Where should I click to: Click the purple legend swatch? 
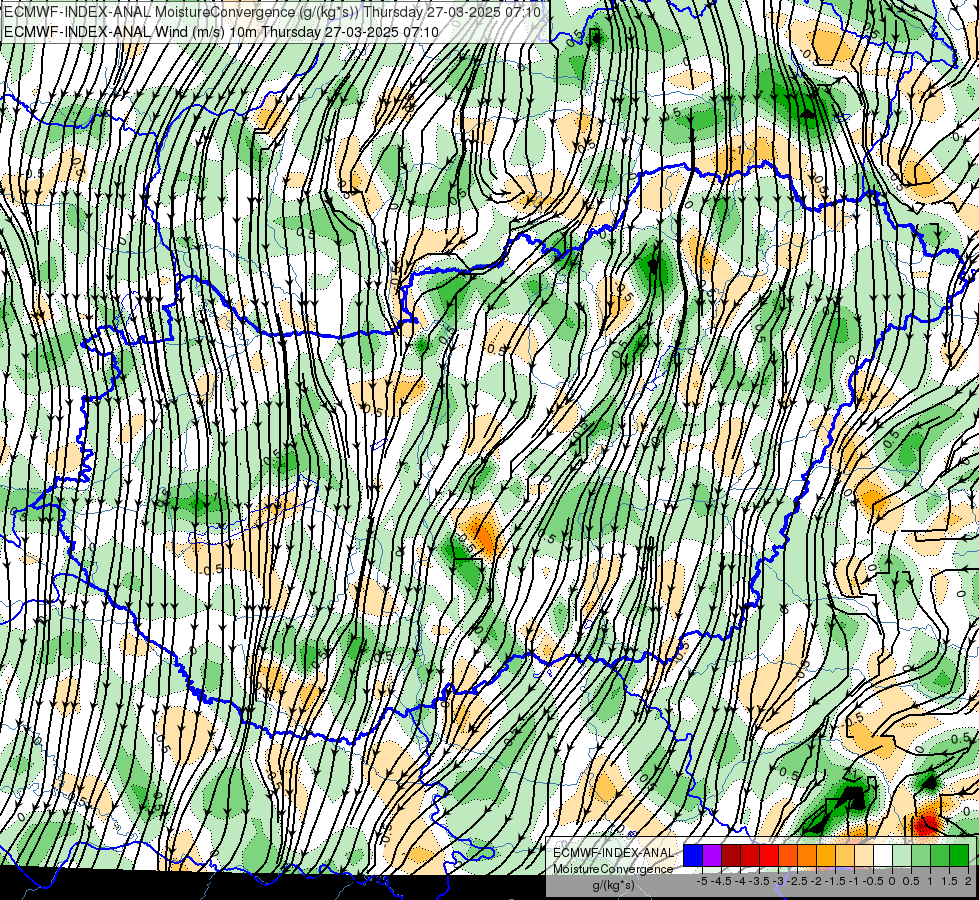[712, 855]
